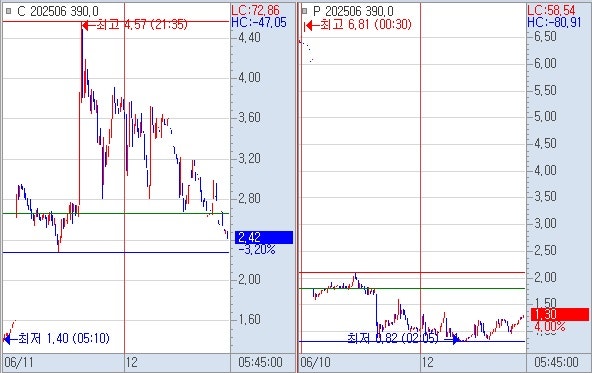
Task: Click the 4.40 price axis label
Action: pyautogui.click(x=249, y=37)
